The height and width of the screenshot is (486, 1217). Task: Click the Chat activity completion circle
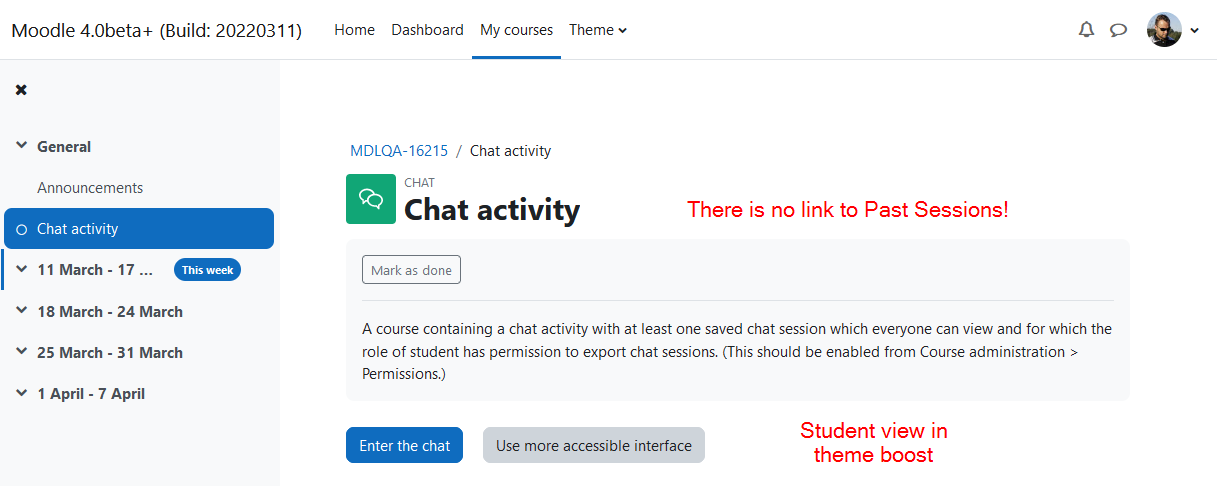click(22, 229)
